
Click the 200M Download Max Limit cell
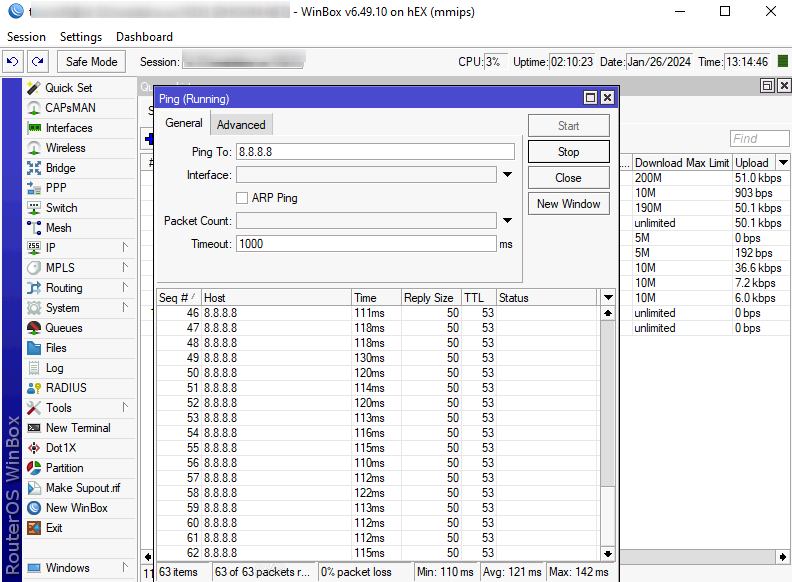pos(681,178)
